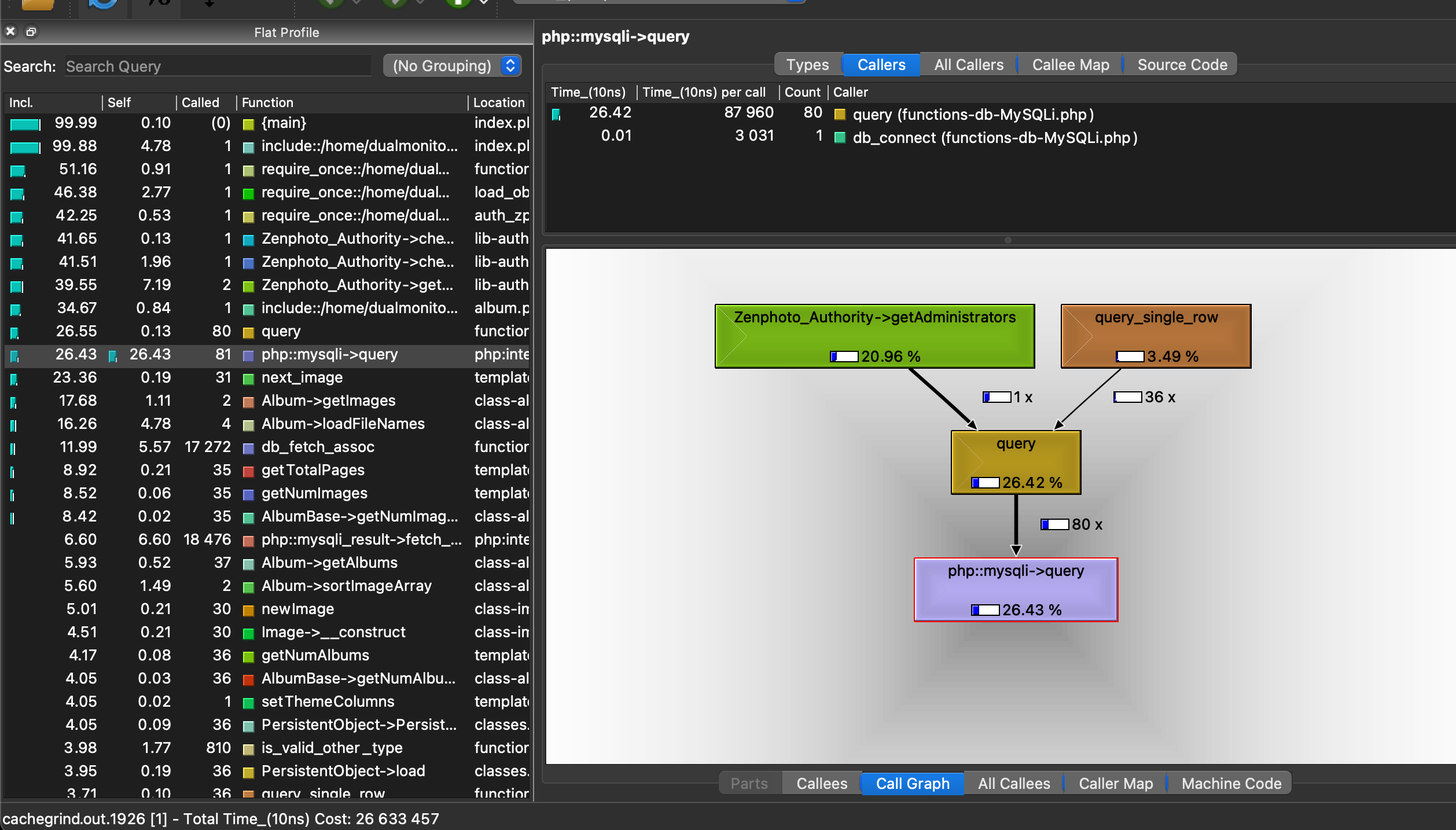Click the query caller's yellow icon
The width and height of the screenshot is (1456, 830).
tap(840, 114)
